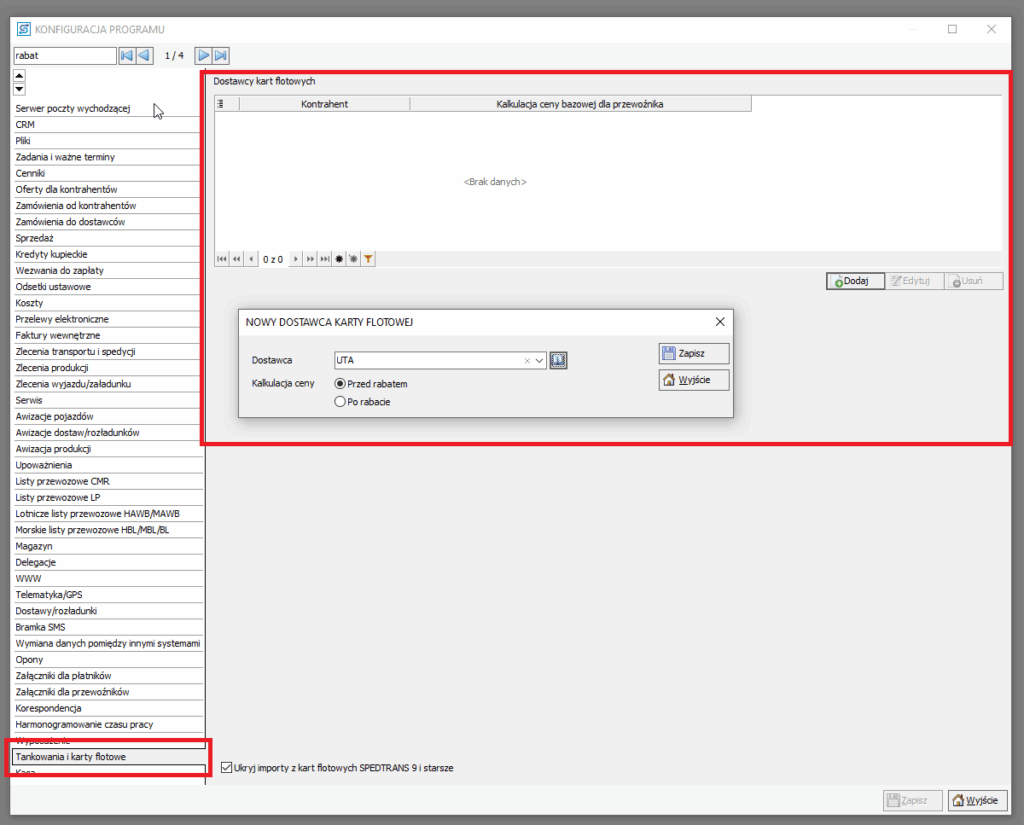1024x825 pixels.
Task: Click the orange filter funnel icon
Action: 368,259
